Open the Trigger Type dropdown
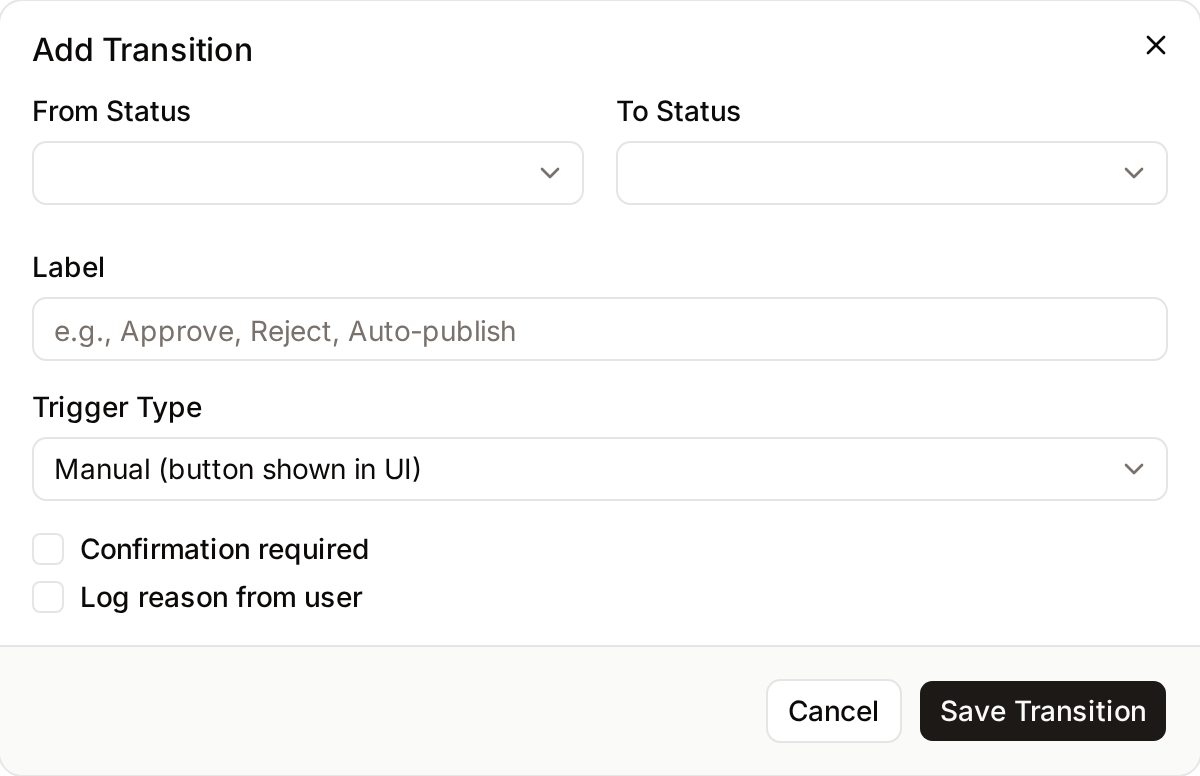The width and height of the screenshot is (1200, 776). coord(600,469)
